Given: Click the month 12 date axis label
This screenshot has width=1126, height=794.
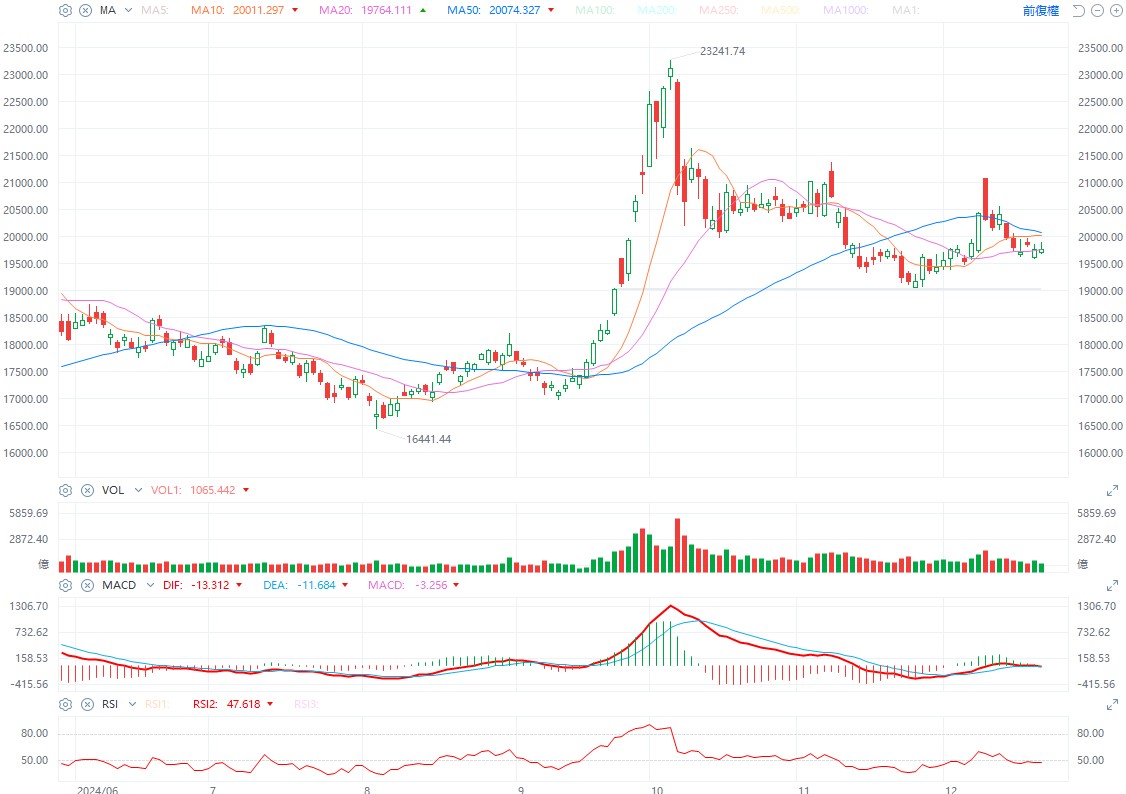Looking at the screenshot, I should pyautogui.click(x=951, y=789).
